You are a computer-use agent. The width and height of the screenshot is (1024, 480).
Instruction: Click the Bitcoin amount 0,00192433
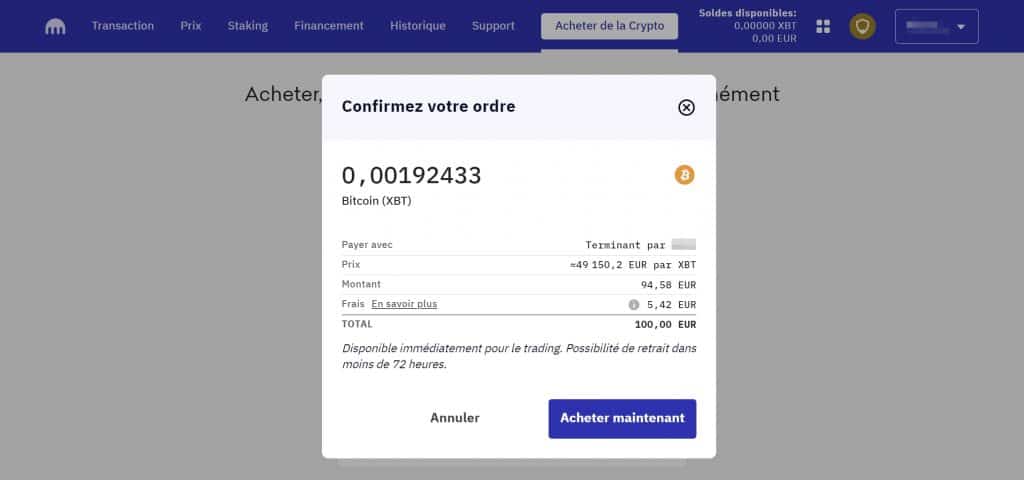pos(412,176)
